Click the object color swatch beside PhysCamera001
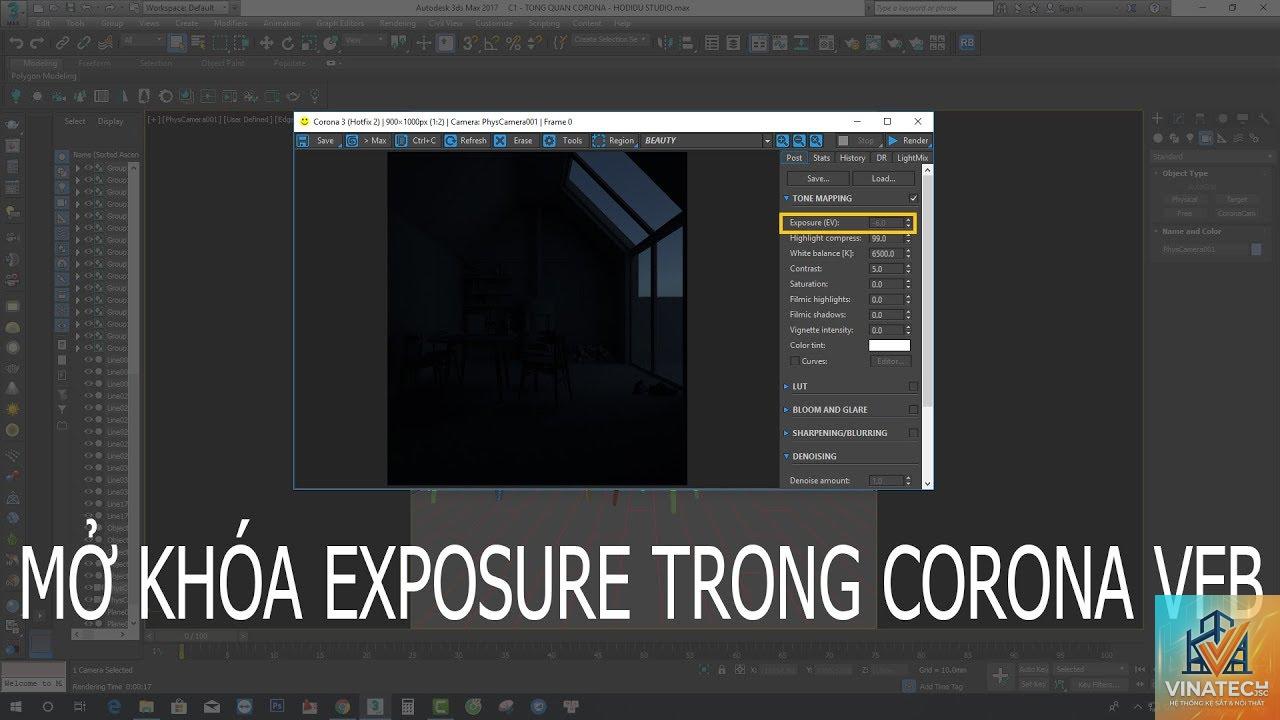Image resolution: width=1280 pixels, height=720 pixels. (x=1256, y=249)
